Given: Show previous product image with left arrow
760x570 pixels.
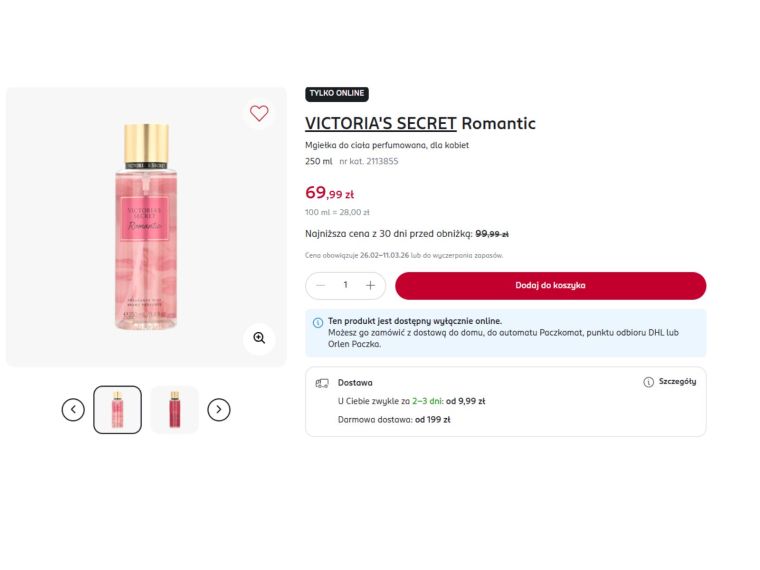Looking at the screenshot, I should (x=73, y=410).
